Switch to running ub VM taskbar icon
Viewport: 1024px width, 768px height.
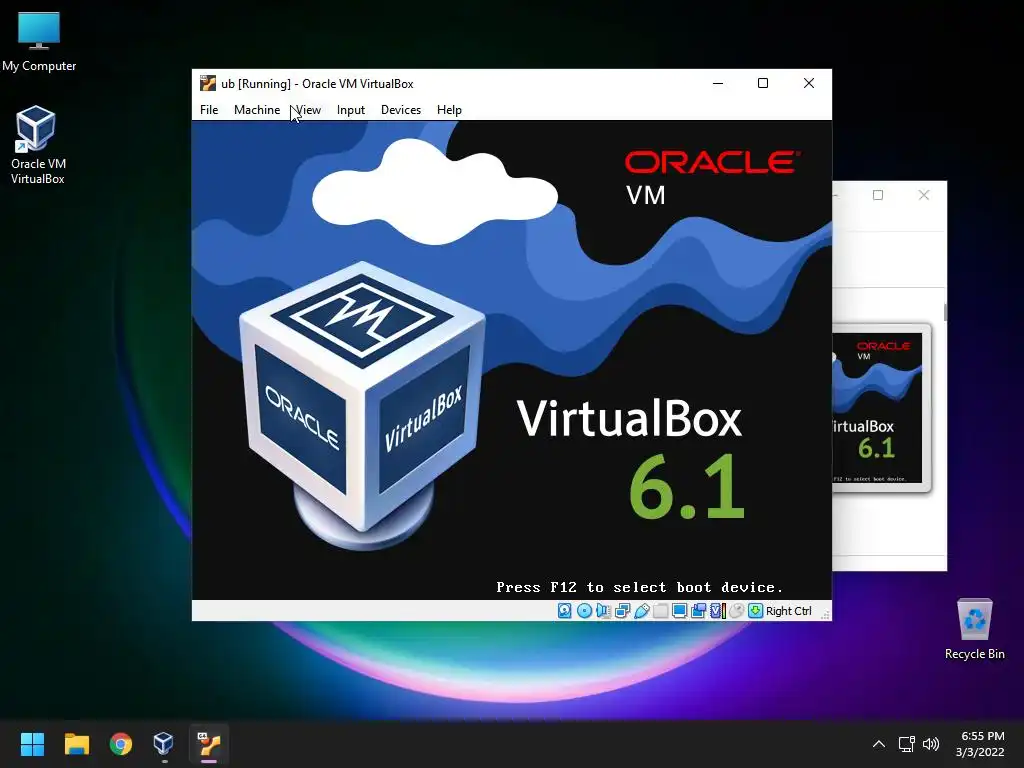coord(209,744)
